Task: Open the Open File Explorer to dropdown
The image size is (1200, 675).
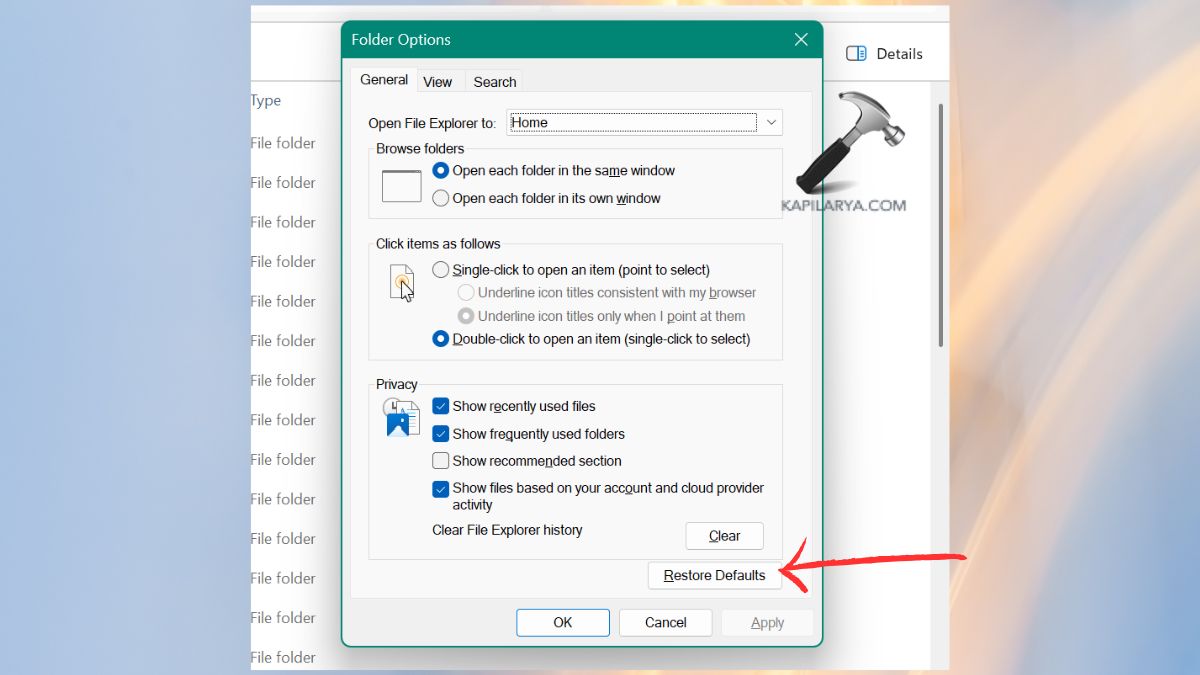Action: [x=771, y=122]
